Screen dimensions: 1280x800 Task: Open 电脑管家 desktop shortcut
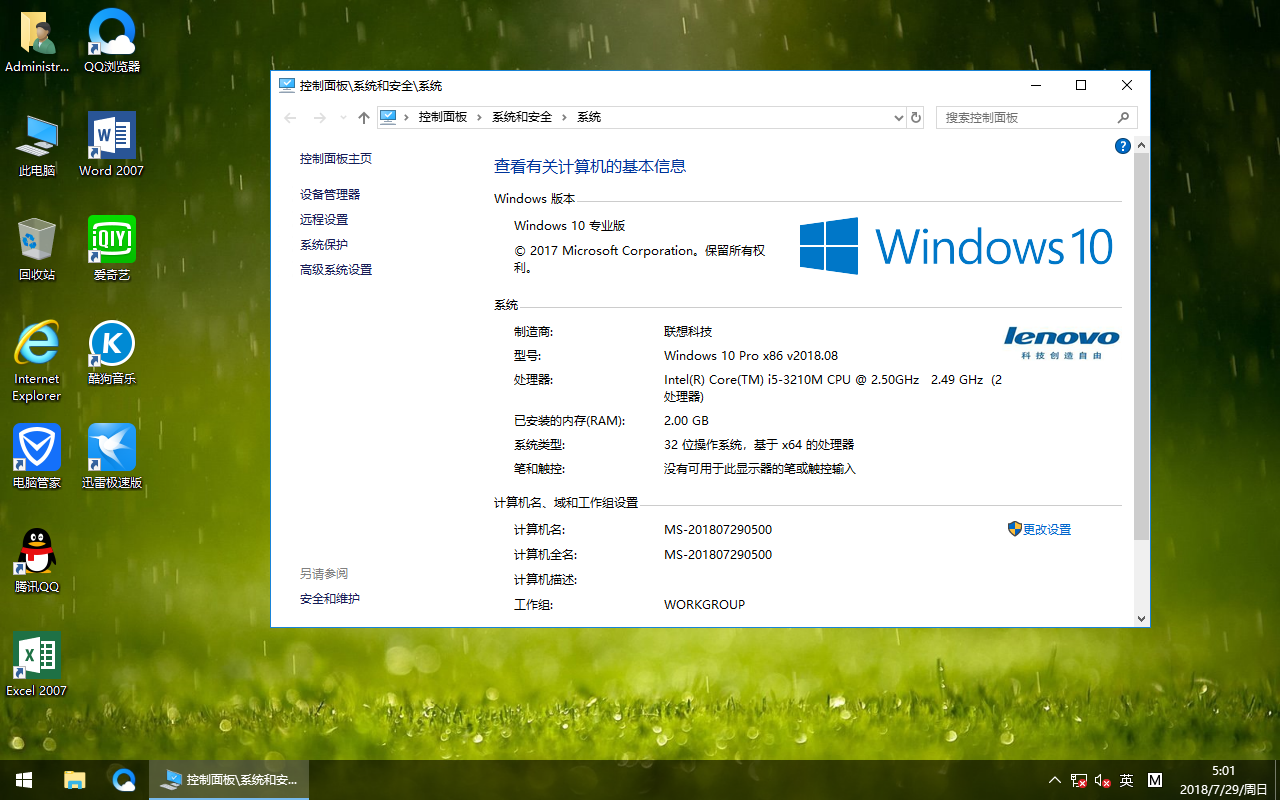pos(37,458)
